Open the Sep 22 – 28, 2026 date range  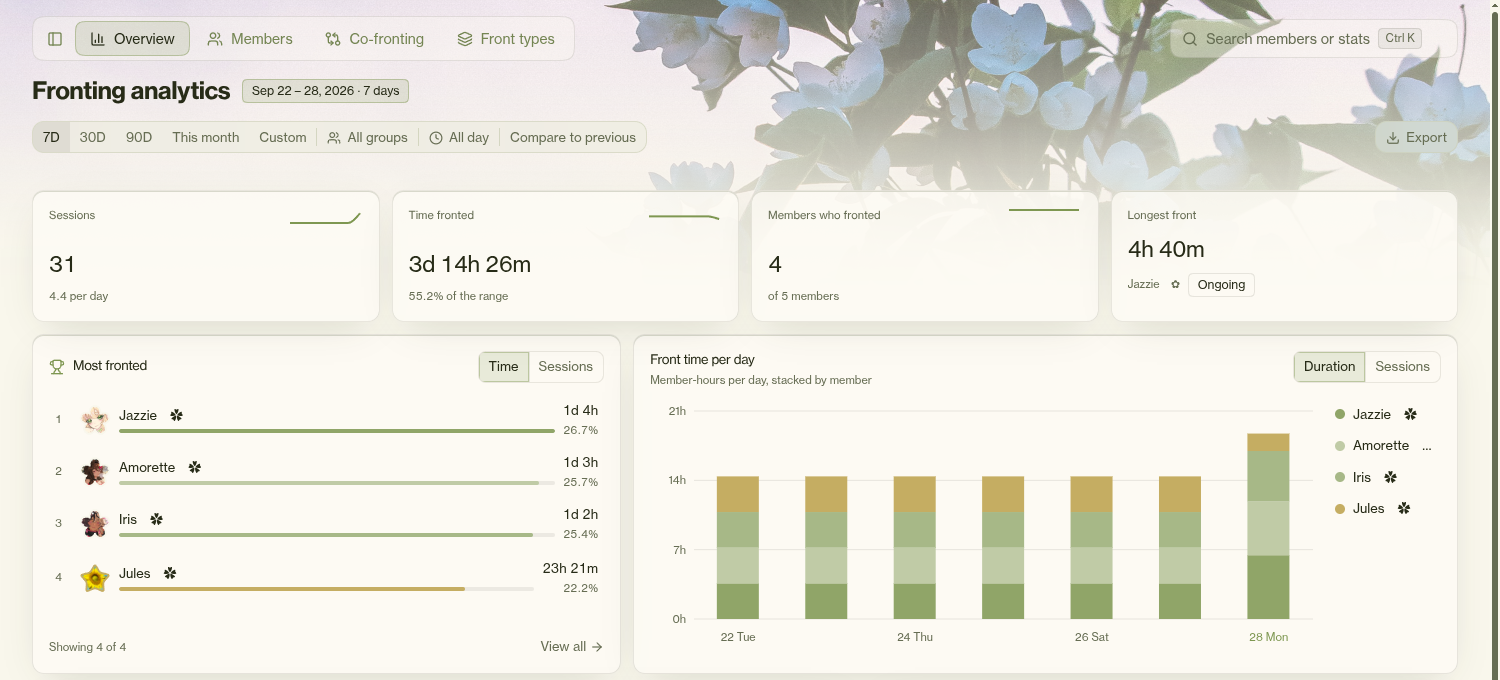coord(325,91)
